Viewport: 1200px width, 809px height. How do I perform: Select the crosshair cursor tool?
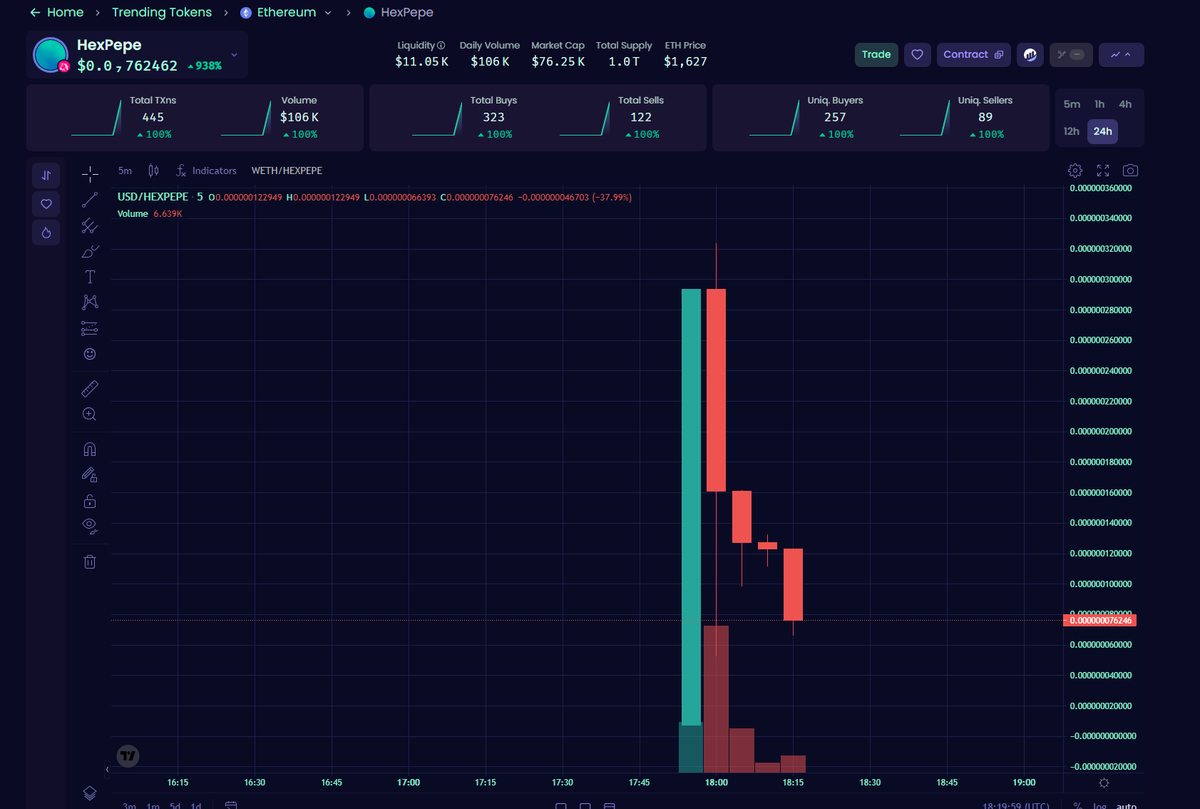point(90,174)
